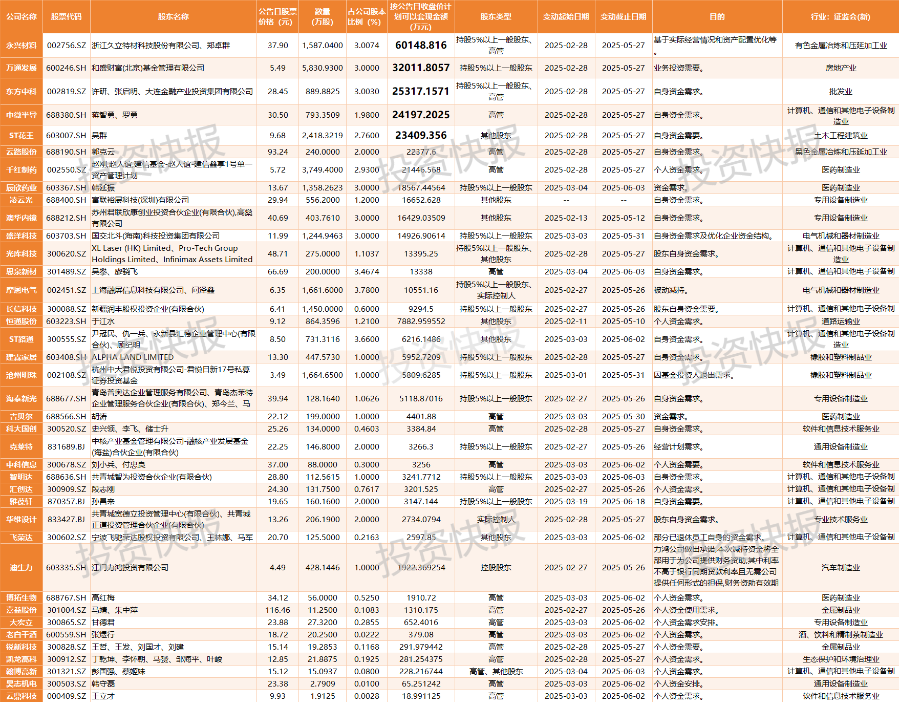The width and height of the screenshot is (899, 702).
Task: Select the quantity 2,418.3219
Action: 323,135
